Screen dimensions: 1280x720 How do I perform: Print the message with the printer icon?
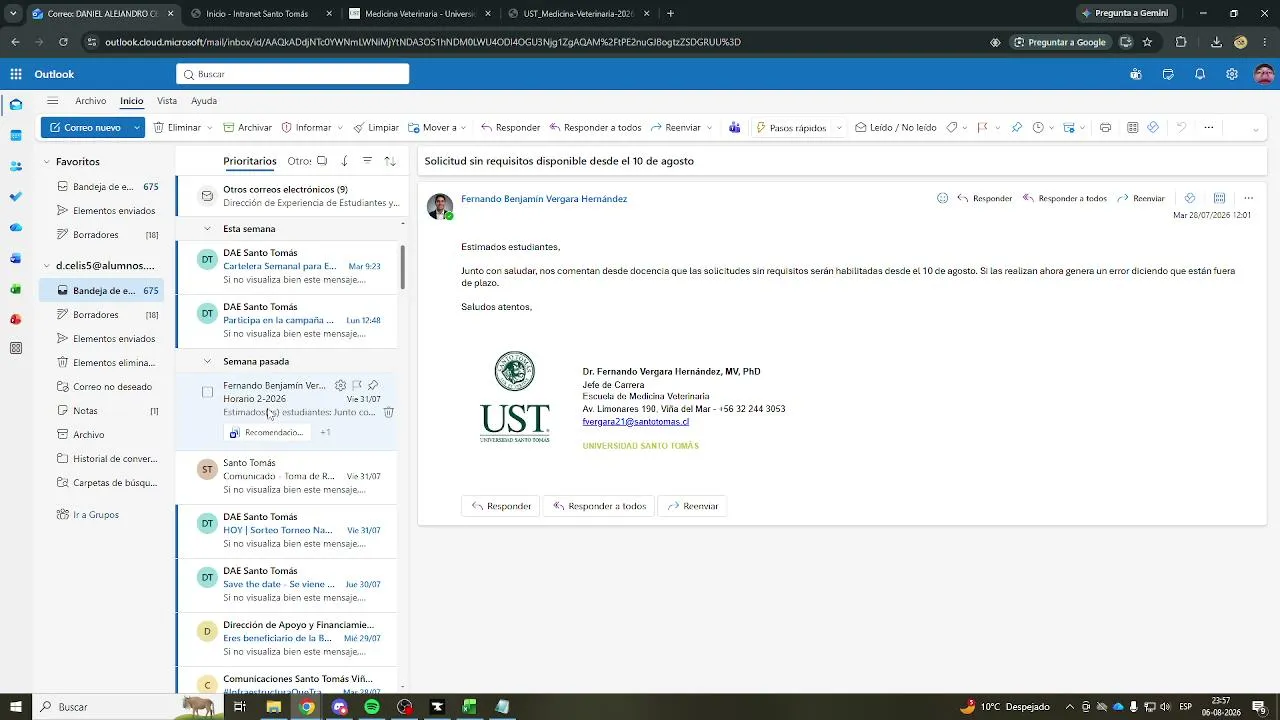(x=1105, y=128)
